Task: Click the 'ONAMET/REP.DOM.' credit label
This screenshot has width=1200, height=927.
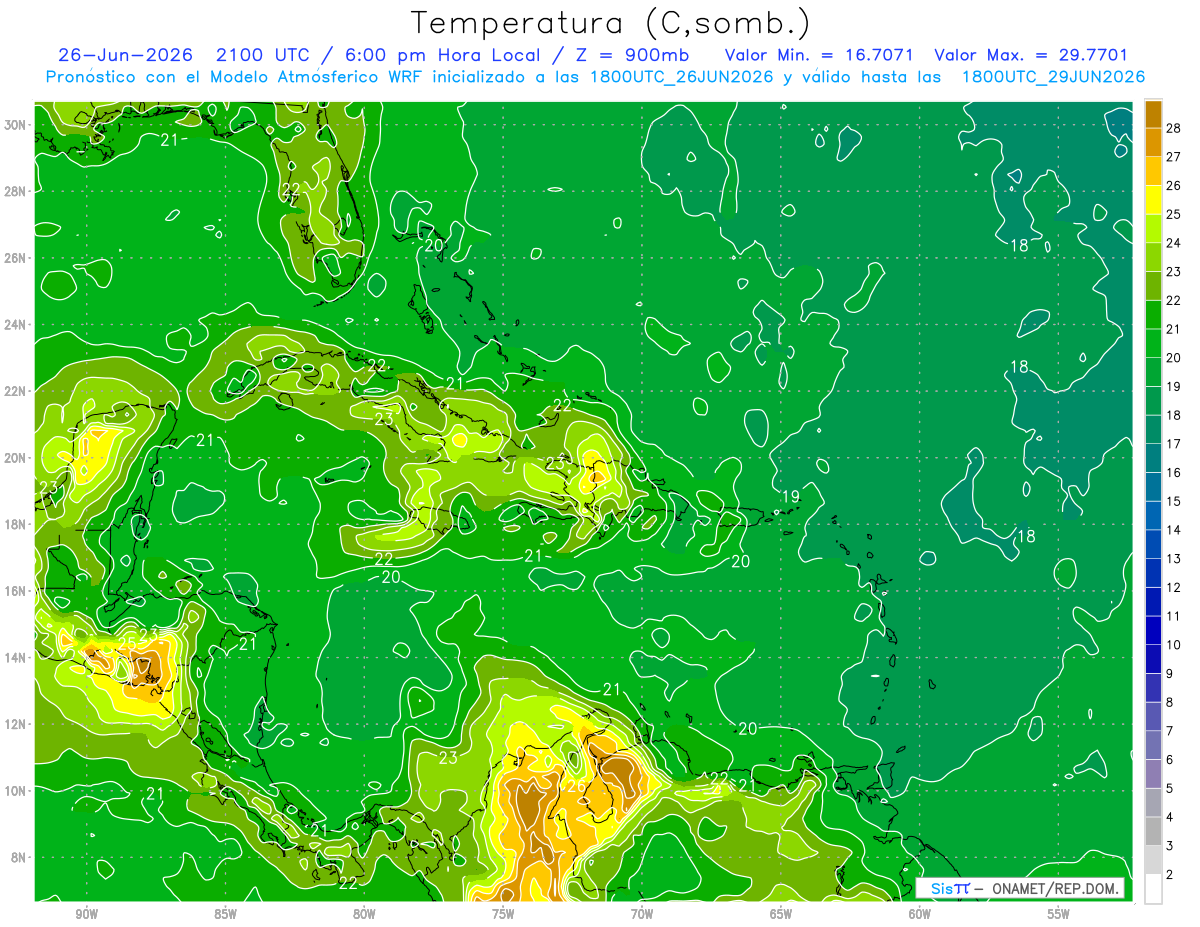Action: [1054, 888]
